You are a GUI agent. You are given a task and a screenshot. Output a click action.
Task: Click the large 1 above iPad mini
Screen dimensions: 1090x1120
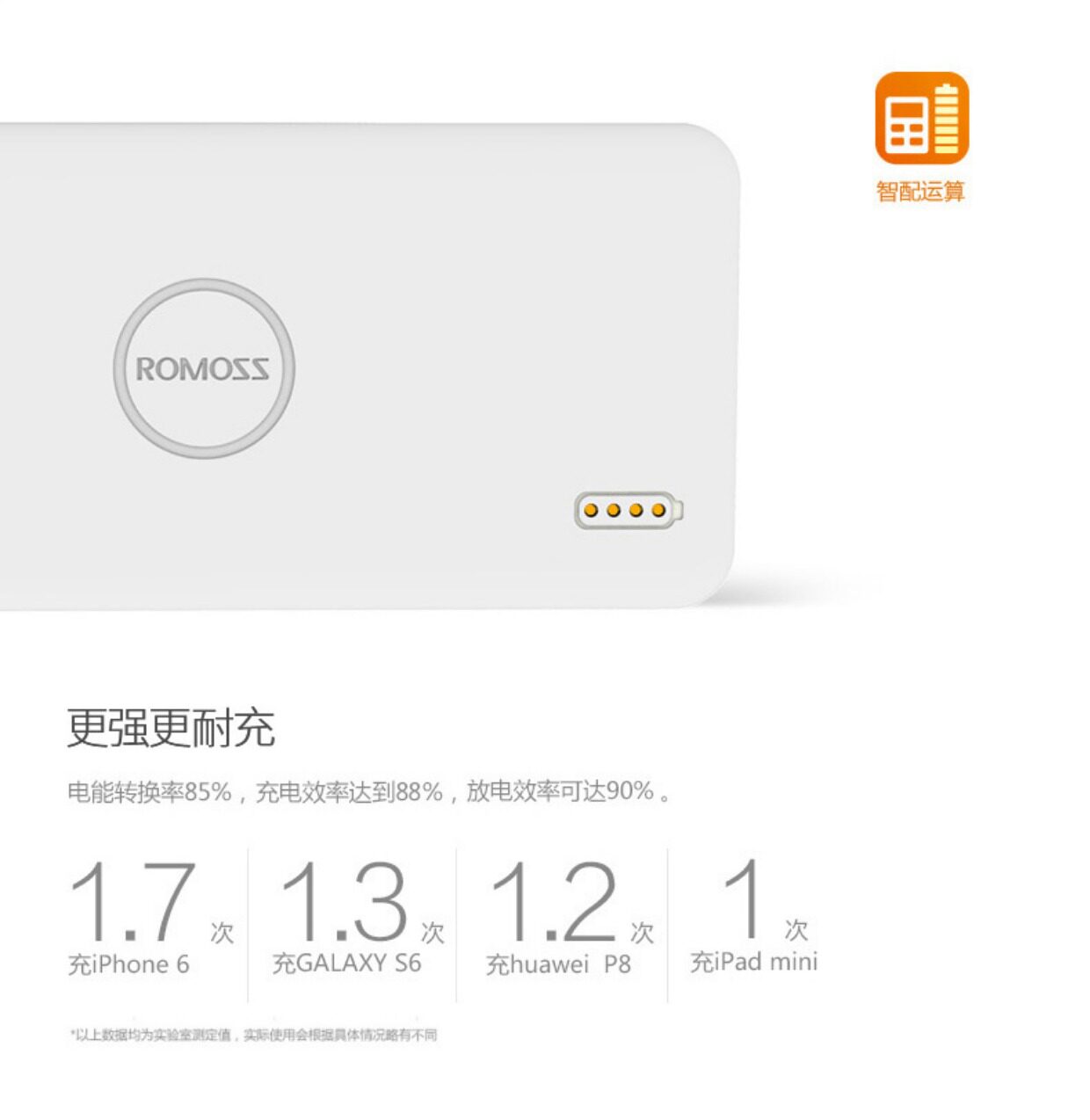click(x=745, y=898)
